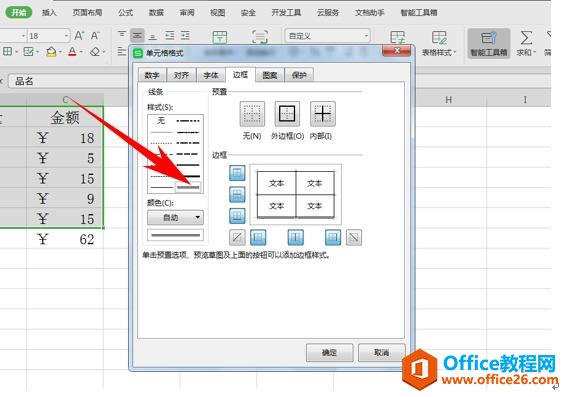Switch to the 保护 tab
The image size is (565, 397).
(299, 75)
